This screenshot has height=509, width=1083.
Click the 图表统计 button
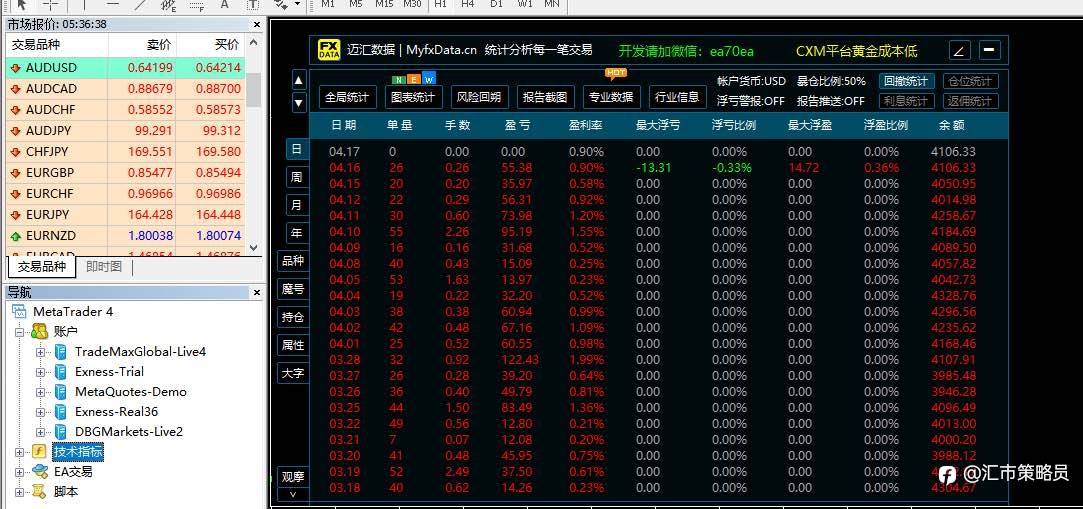click(x=413, y=97)
